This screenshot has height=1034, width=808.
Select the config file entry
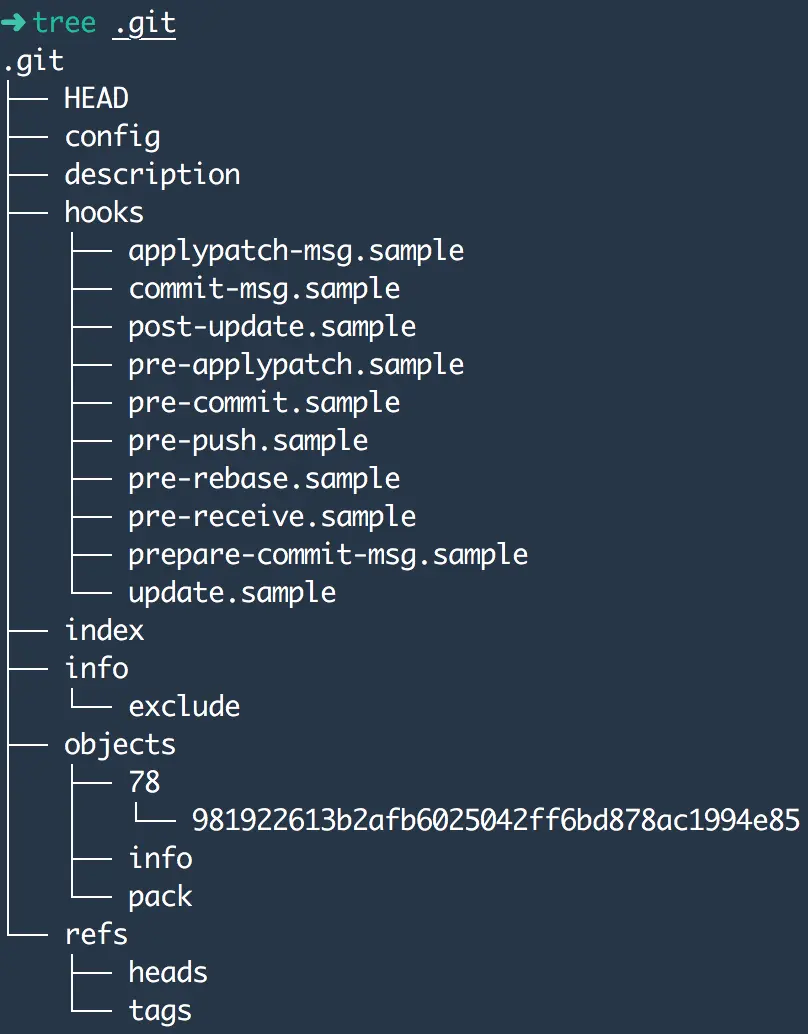pyautogui.click(x=112, y=136)
